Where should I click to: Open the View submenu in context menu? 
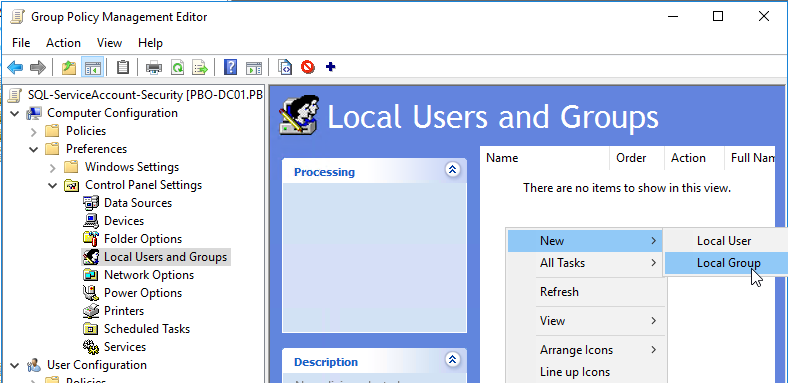point(585,321)
